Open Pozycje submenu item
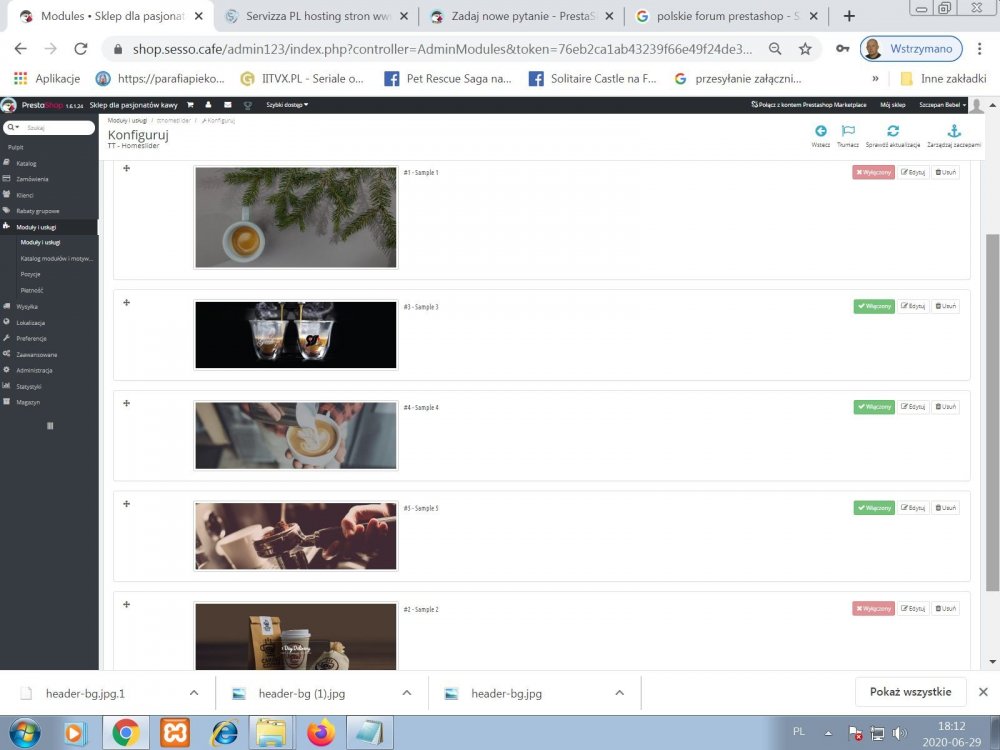The image size is (1000, 750). coord(30,274)
